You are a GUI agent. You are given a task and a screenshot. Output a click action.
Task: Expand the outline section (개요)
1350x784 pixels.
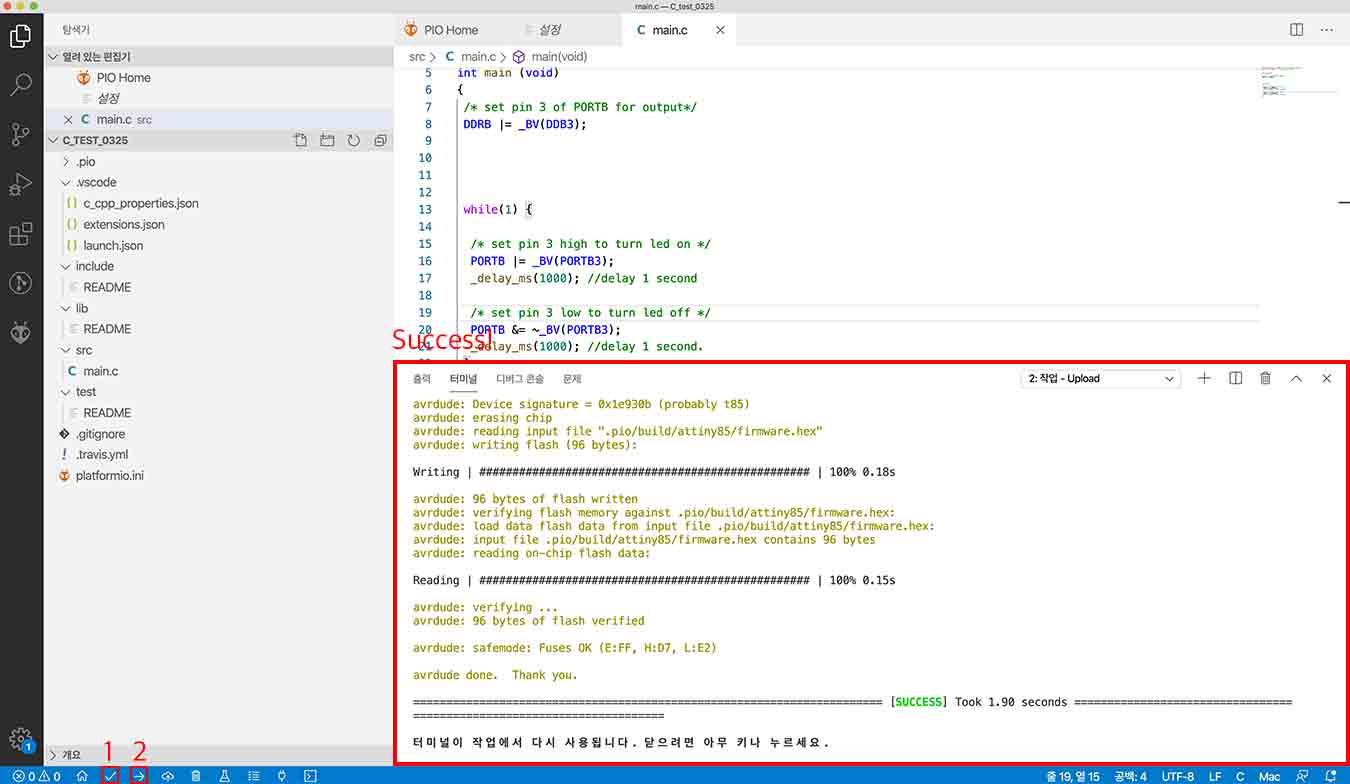click(72, 755)
